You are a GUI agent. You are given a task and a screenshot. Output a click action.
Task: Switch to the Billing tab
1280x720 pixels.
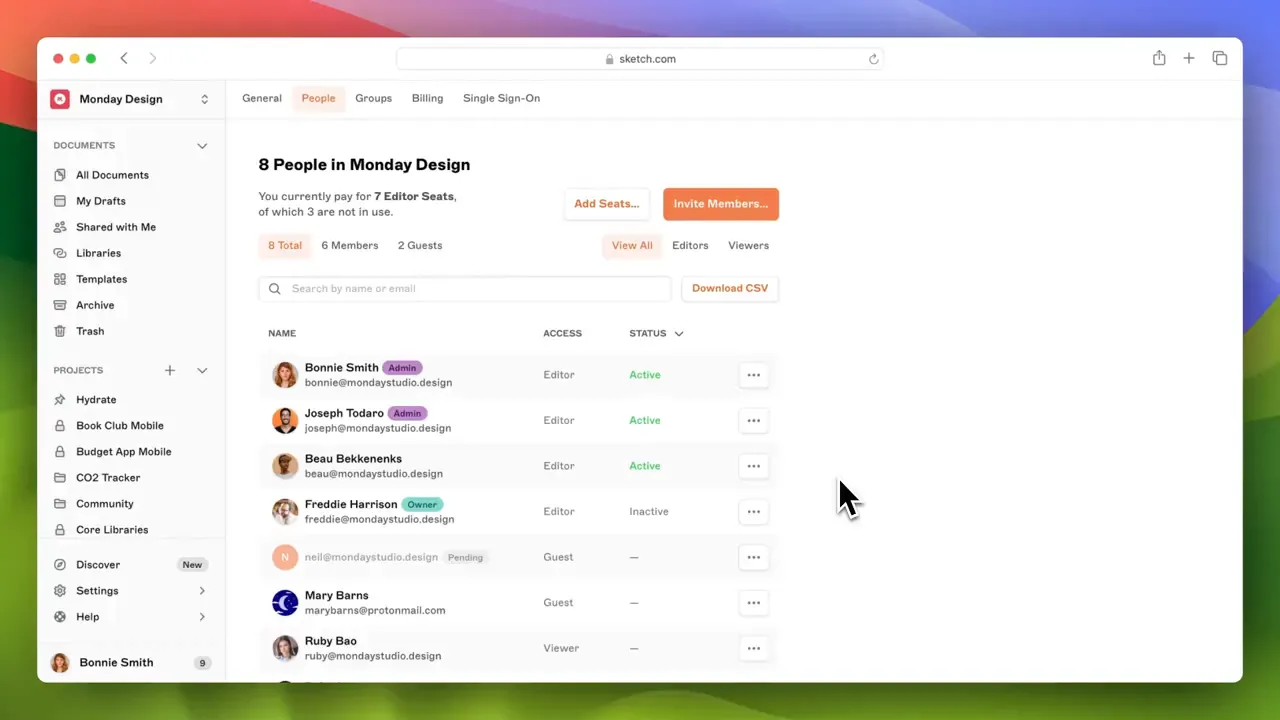click(x=427, y=98)
